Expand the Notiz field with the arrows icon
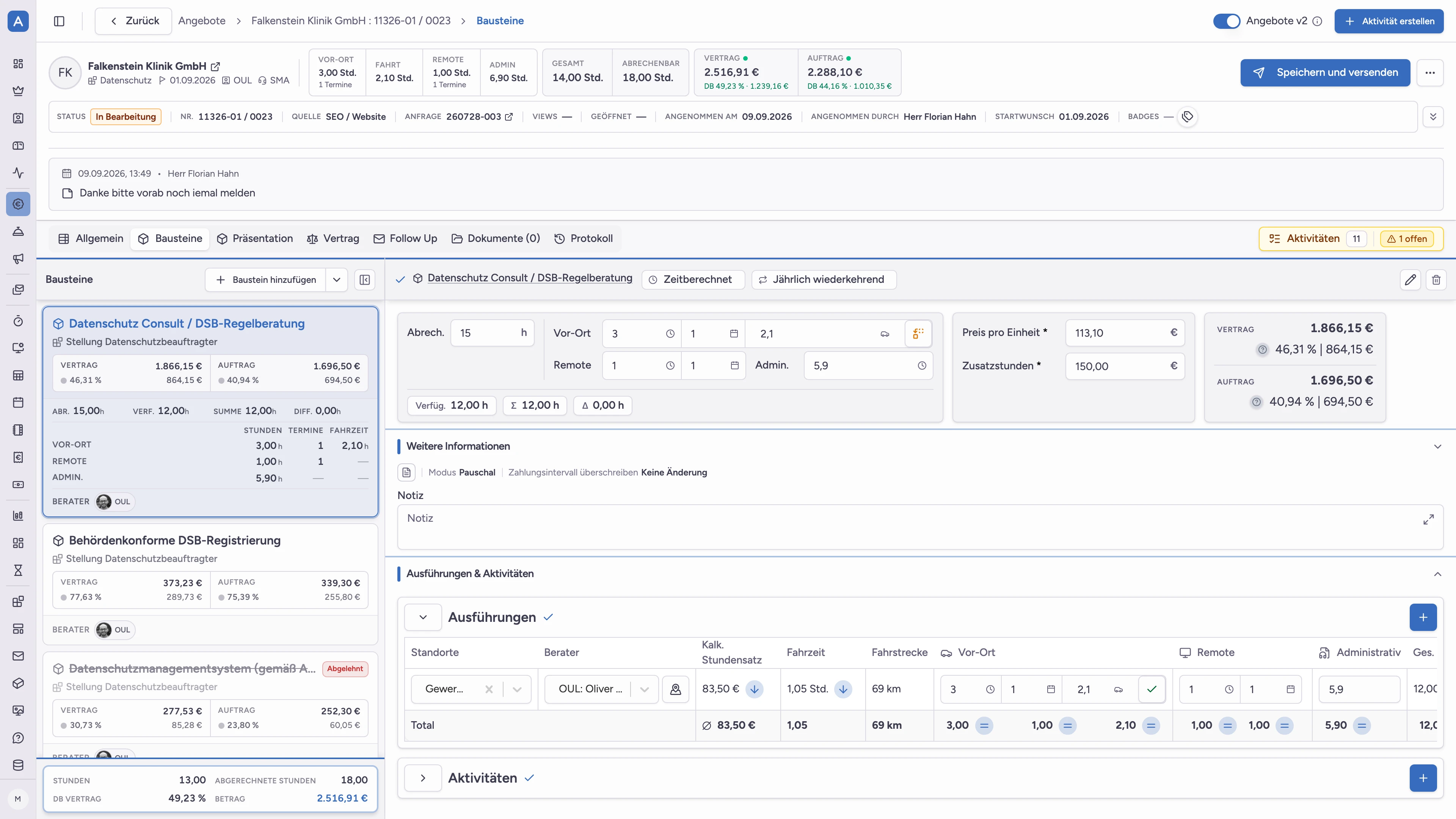Image resolution: width=1456 pixels, height=819 pixels. (1428, 519)
